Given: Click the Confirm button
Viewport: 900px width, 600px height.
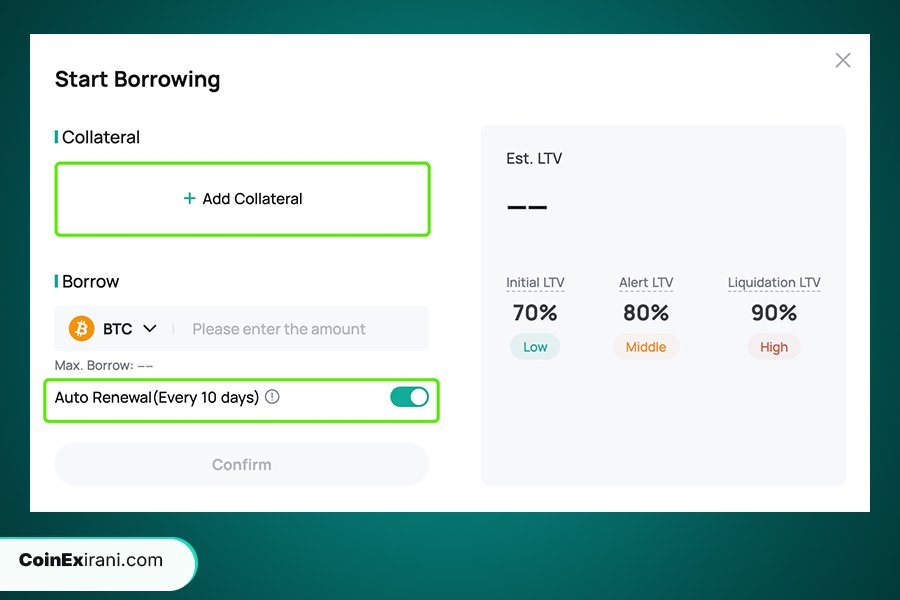Looking at the screenshot, I should coord(242,464).
